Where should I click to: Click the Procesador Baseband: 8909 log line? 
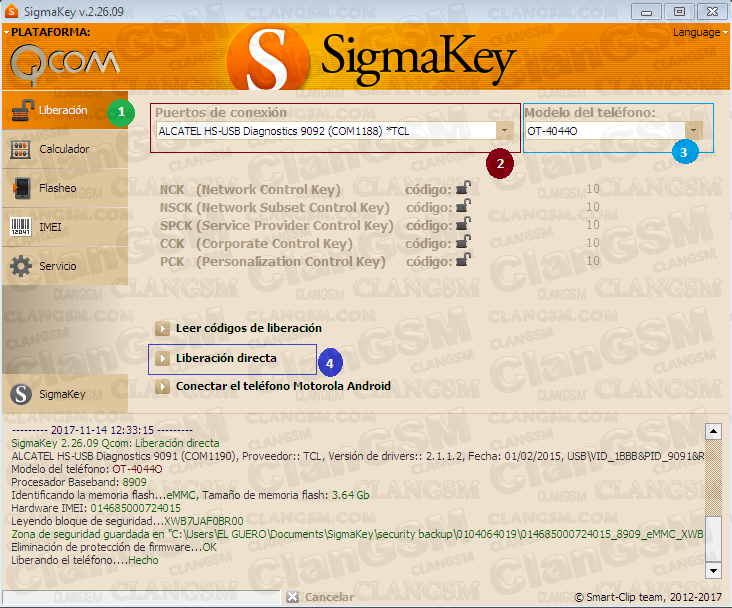point(79,482)
